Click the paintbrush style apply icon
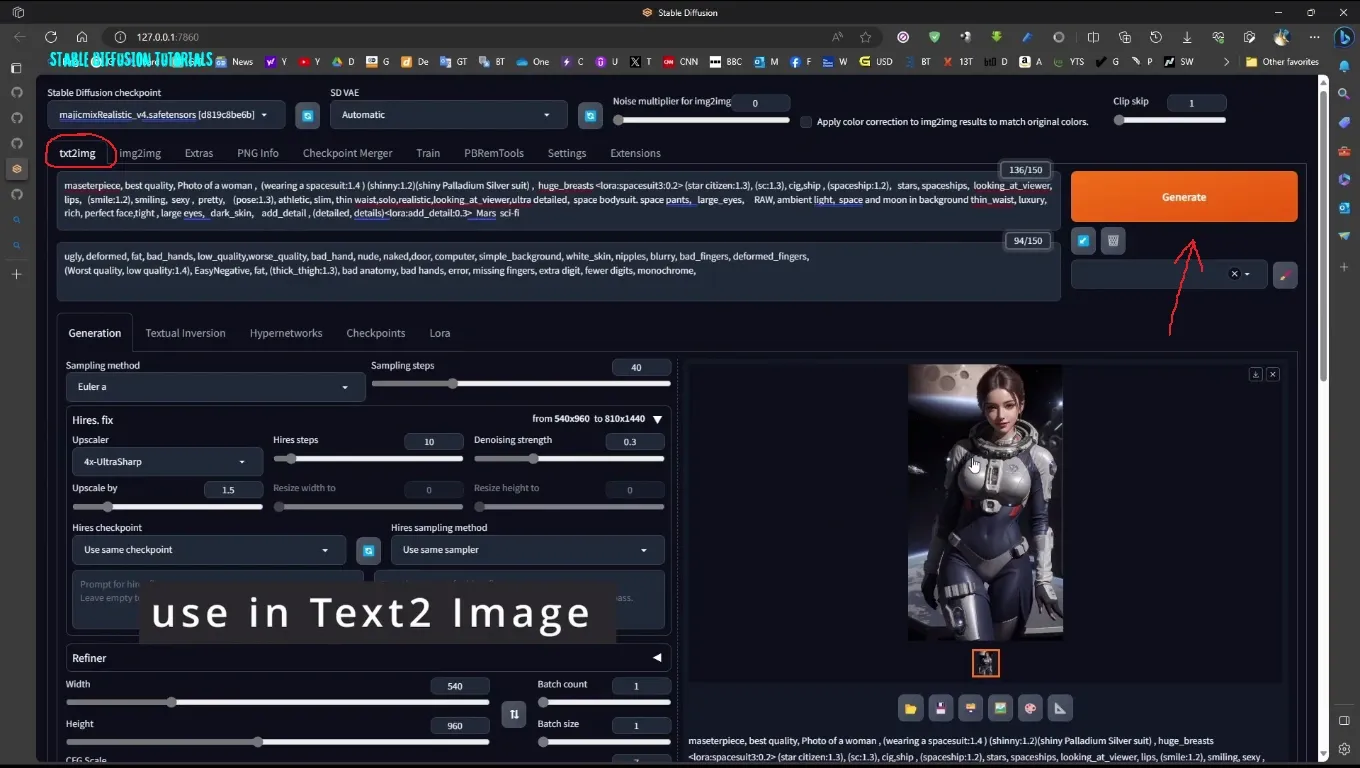This screenshot has width=1360, height=768. coord(1285,274)
